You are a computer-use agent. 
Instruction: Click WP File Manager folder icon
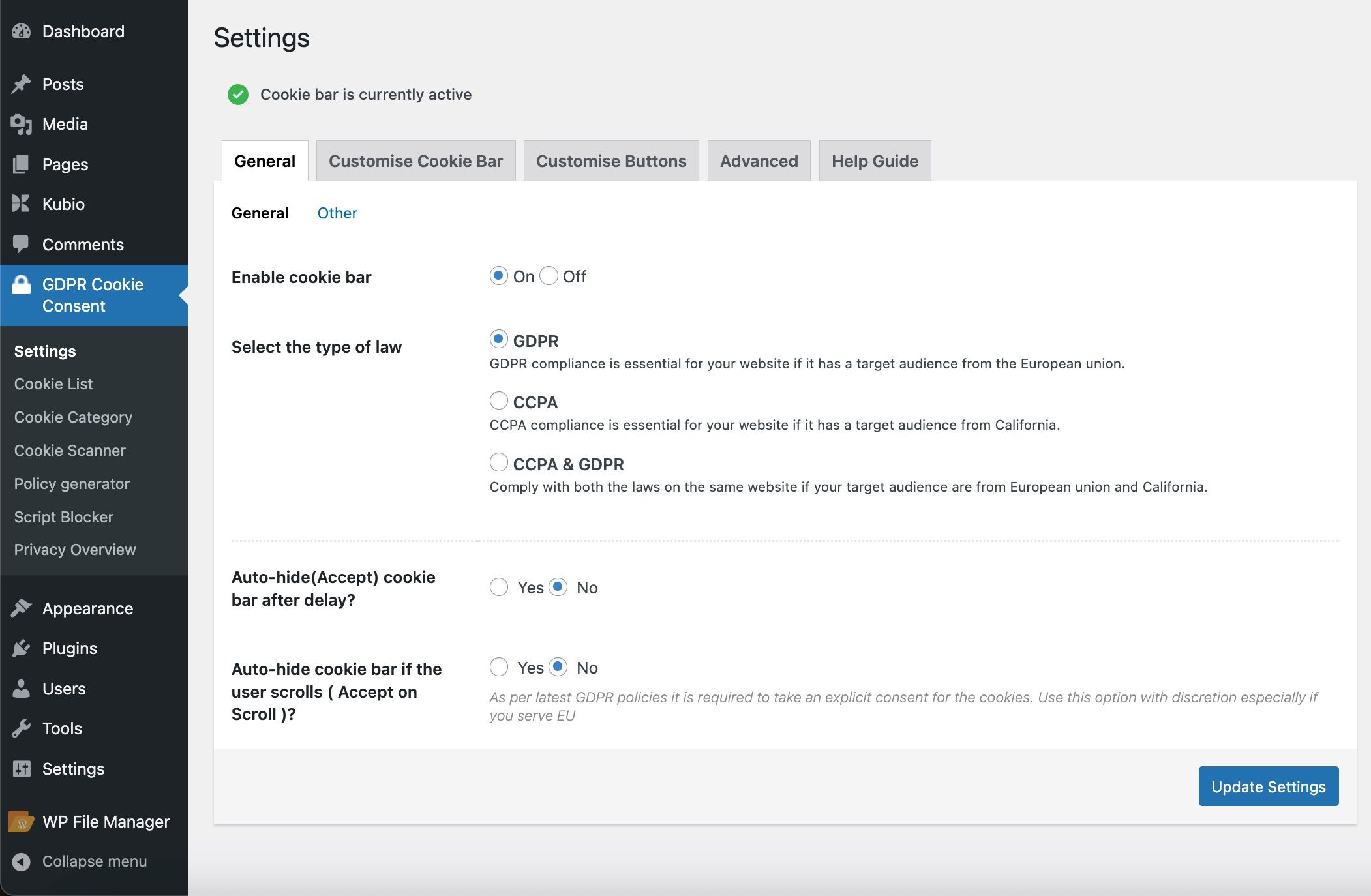pyautogui.click(x=21, y=822)
